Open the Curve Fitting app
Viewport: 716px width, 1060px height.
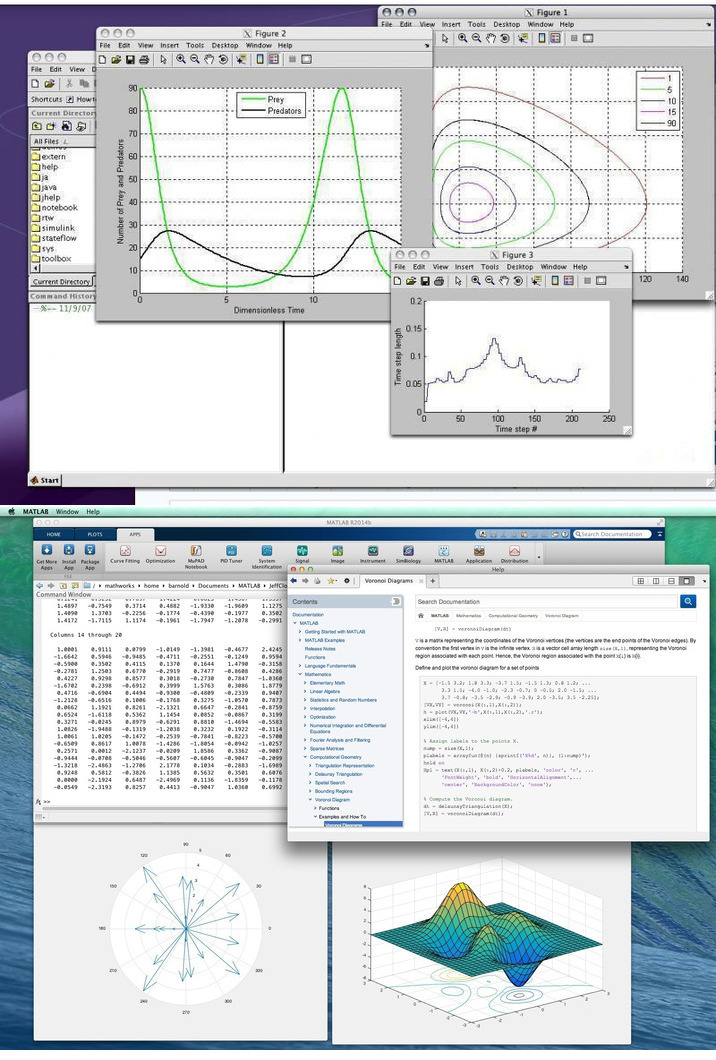pos(126,551)
